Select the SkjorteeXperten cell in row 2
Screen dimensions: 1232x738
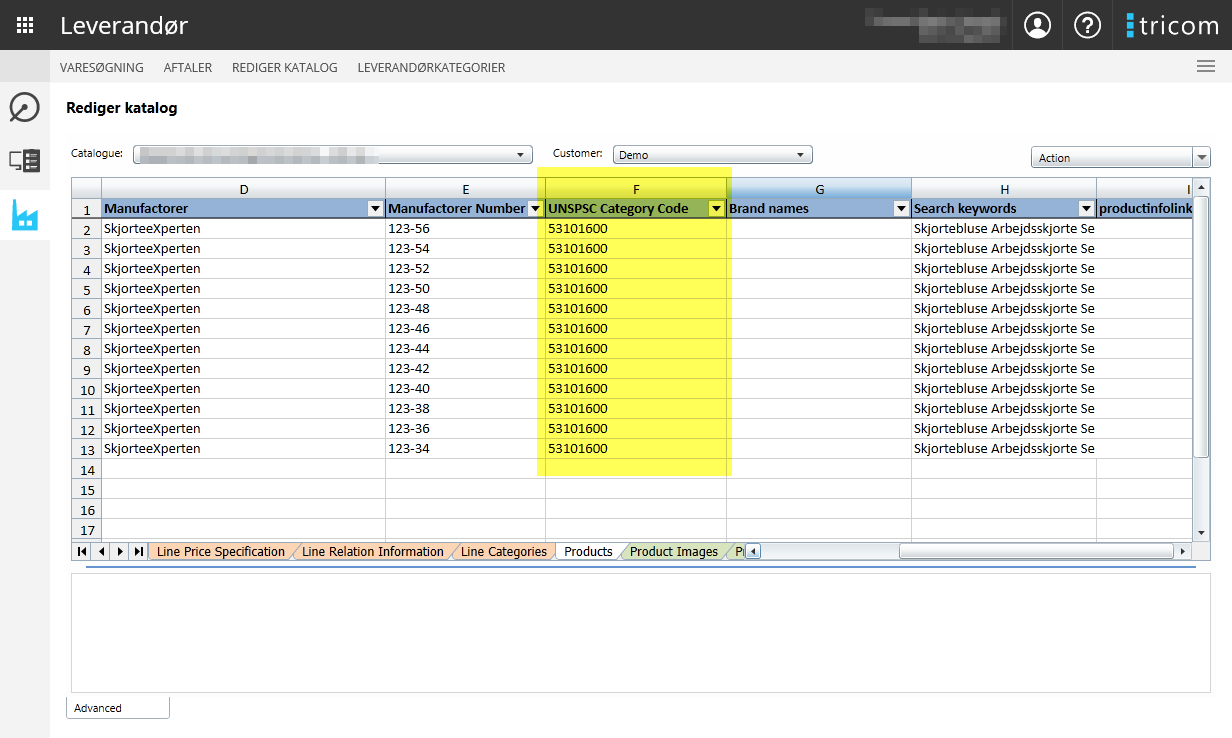pos(244,229)
